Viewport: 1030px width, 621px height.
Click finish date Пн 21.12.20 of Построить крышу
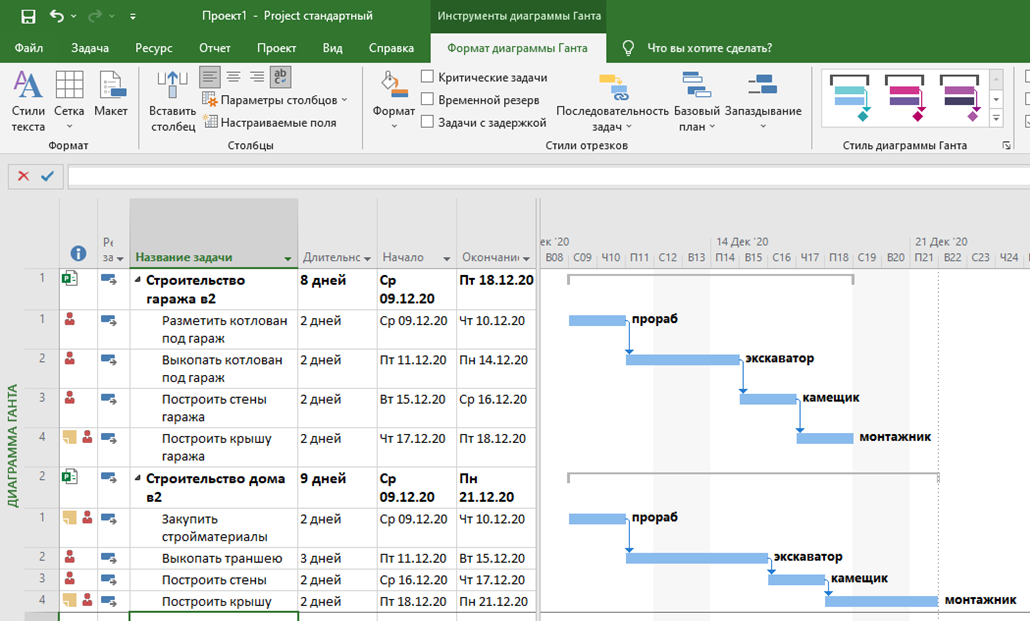point(493,601)
